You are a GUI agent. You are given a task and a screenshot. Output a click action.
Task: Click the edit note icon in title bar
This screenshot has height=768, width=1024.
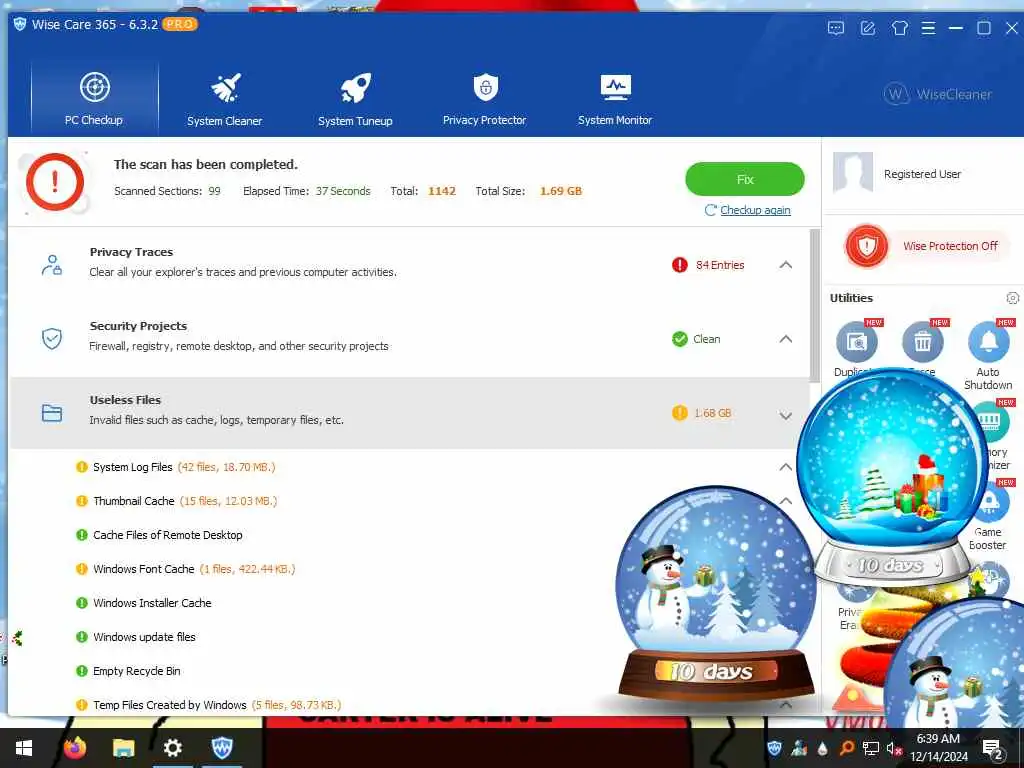[868, 28]
